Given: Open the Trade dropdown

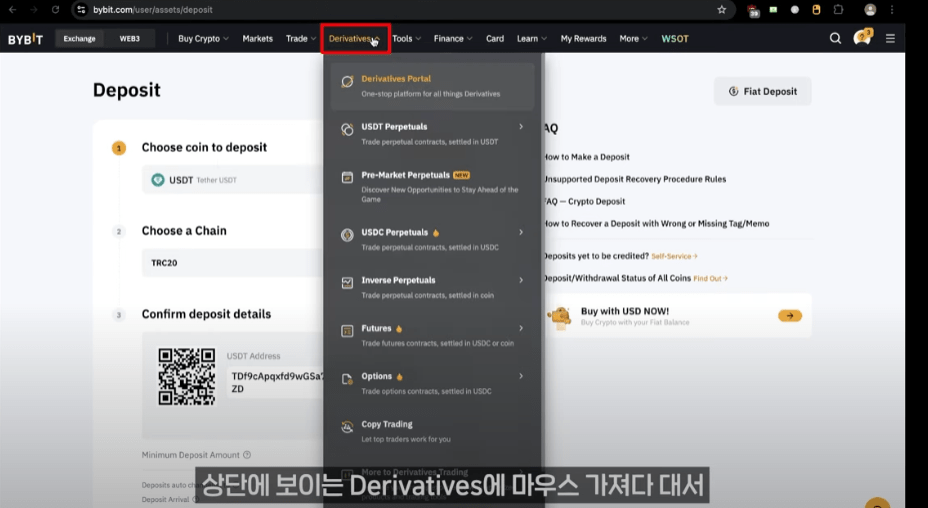Looking at the screenshot, I should point(301,38).
